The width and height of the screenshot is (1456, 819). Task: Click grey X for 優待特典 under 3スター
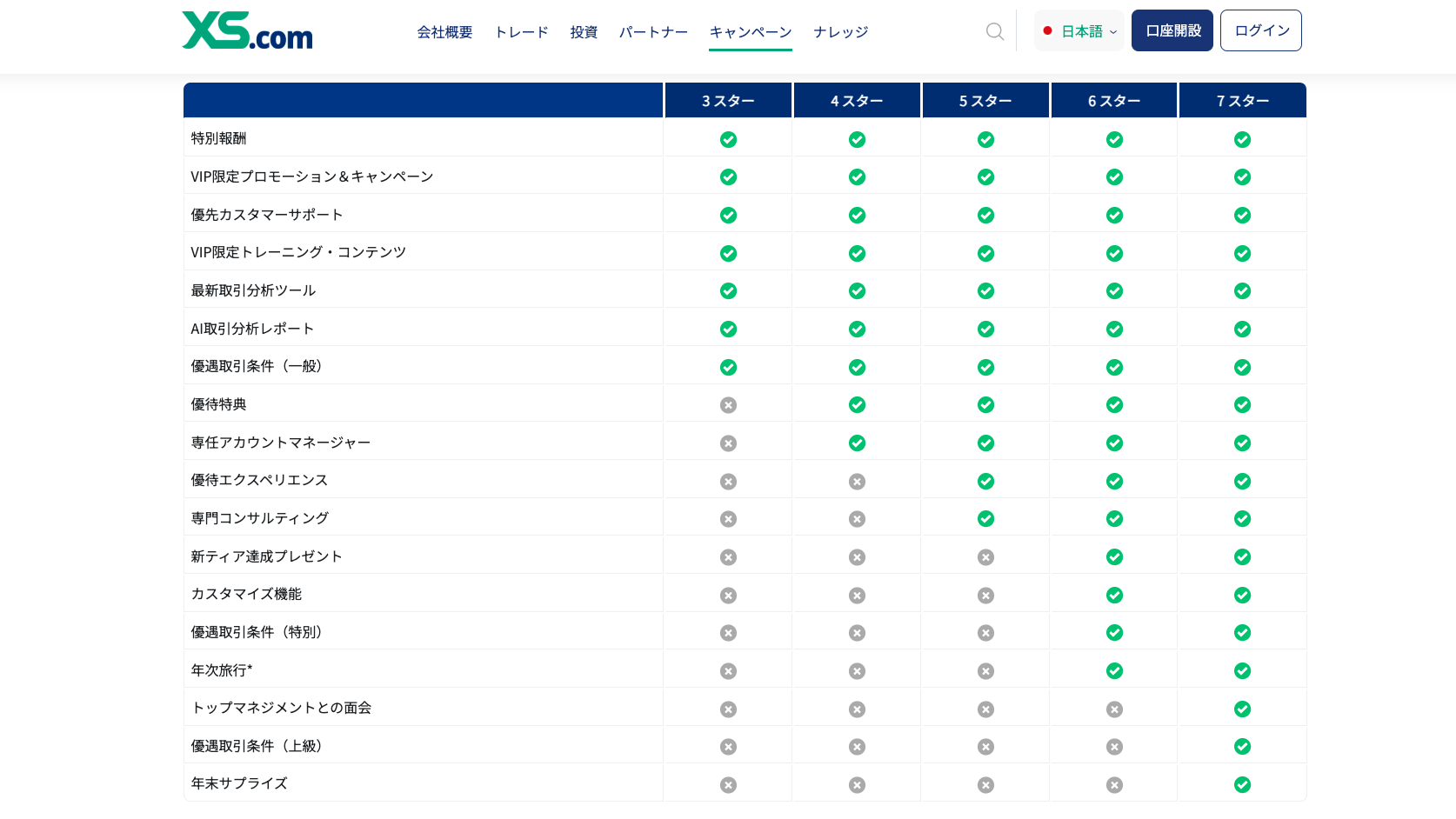pos(728,405)
